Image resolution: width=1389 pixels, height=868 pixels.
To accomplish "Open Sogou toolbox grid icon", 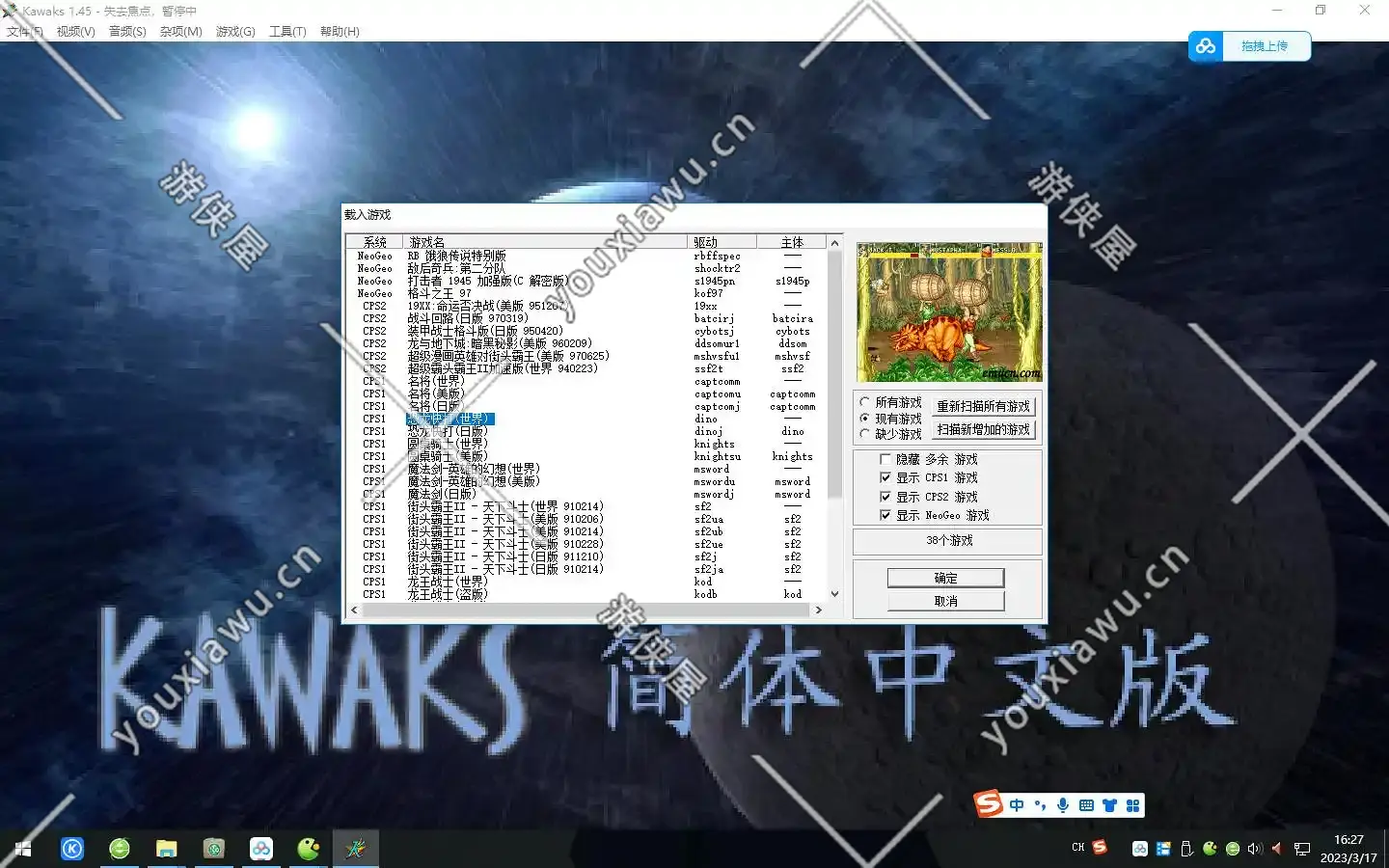I will pyautogui.click(x=1133, y=805).
